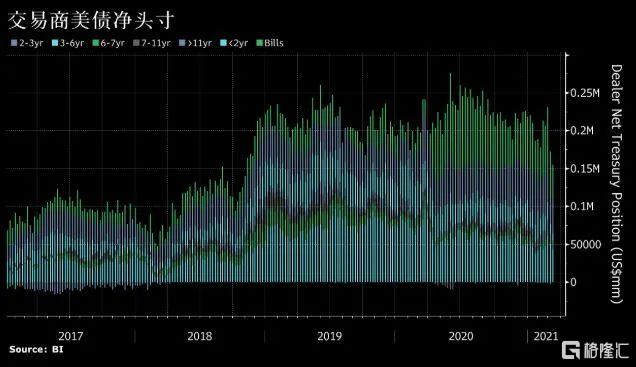
Task: Click the Dealer Net Treasury Position axis title
Action: tap(616, 184)
